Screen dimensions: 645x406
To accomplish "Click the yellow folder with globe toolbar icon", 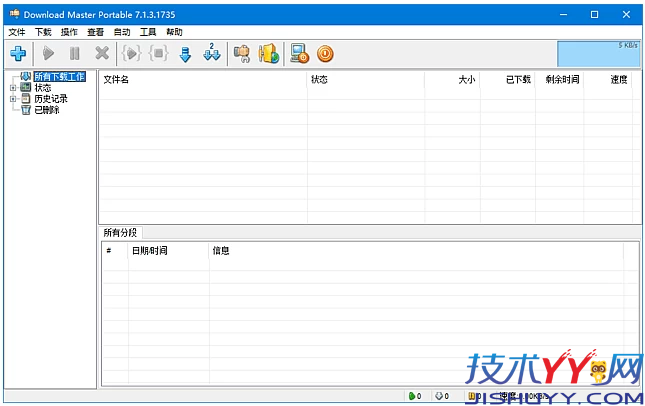I will point(269,53).
